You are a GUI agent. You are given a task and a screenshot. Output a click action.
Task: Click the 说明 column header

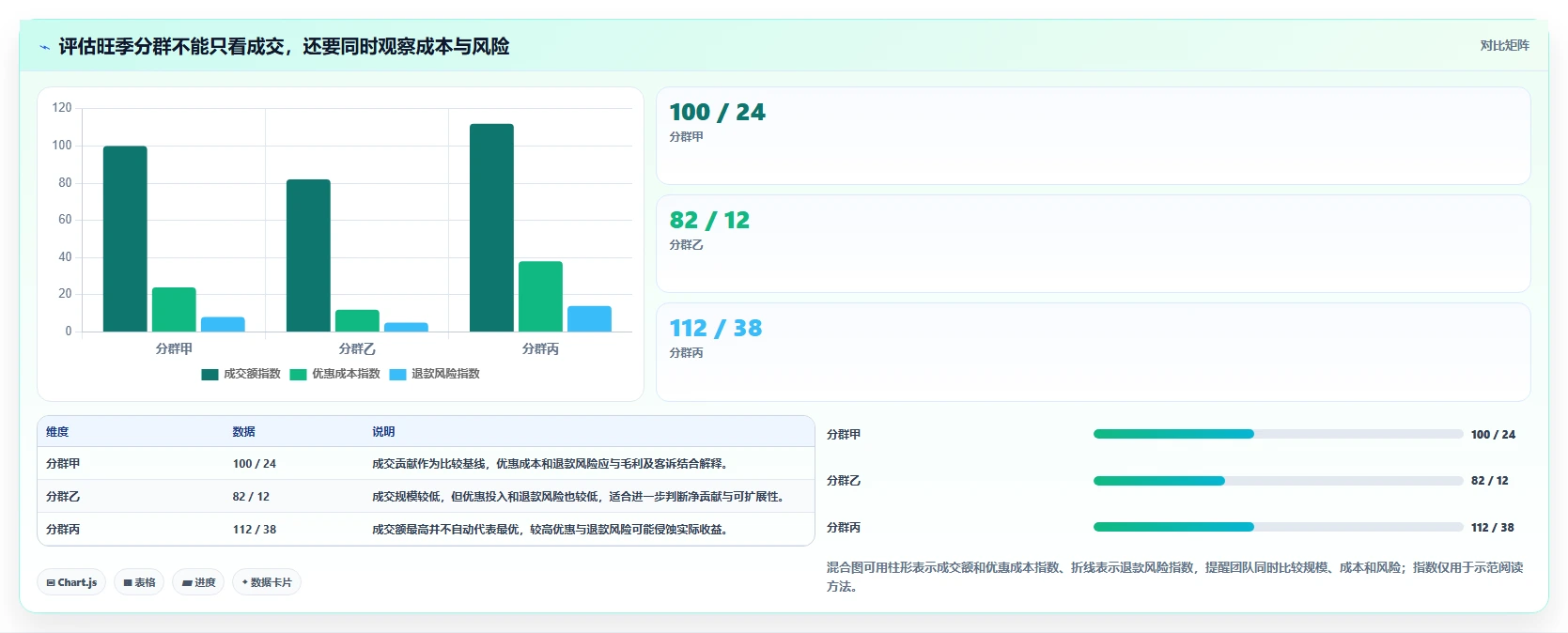[x=383, y=432]
